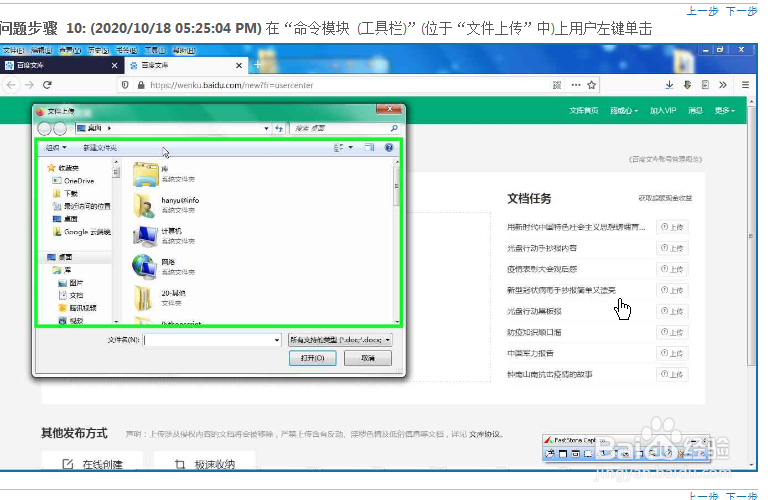This screenshot has width=775, height=500.
Task: Click the 打开(O) open button
Action: (x=312, y=358)
